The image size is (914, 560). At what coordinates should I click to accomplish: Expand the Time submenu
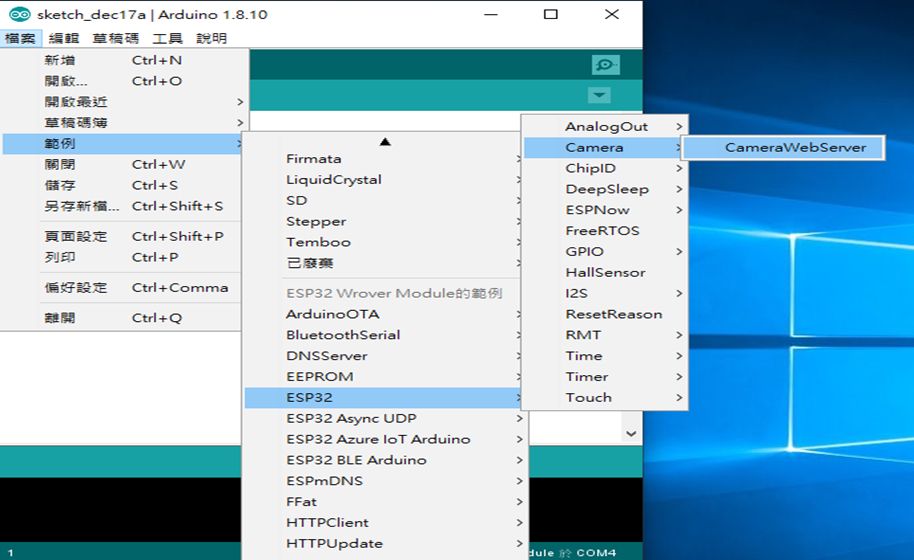click(x=604, y=357)
